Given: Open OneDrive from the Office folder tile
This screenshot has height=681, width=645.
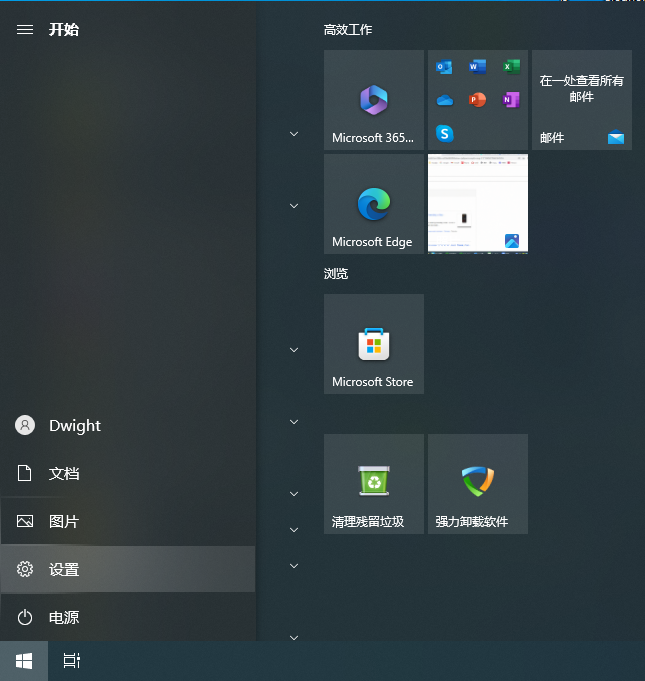Looking at the screenshot, I should coord(444,100).
